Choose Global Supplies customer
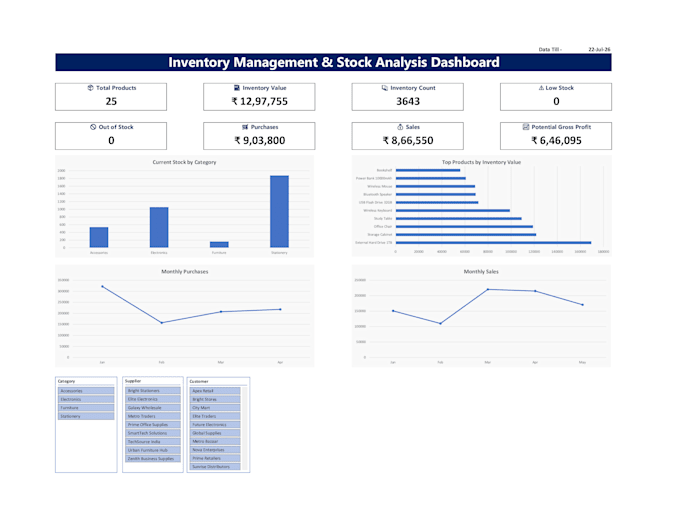The height and width of the screenshot is (525, 680). click(x=215, y=433)
